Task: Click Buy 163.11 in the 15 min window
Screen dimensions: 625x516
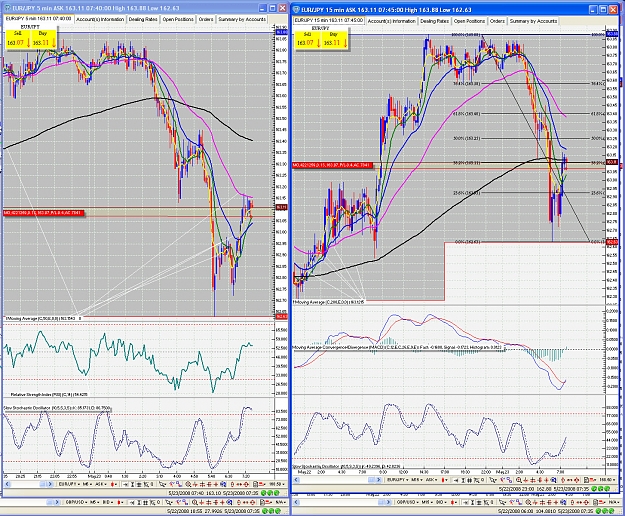Action: tap(334, 39)
